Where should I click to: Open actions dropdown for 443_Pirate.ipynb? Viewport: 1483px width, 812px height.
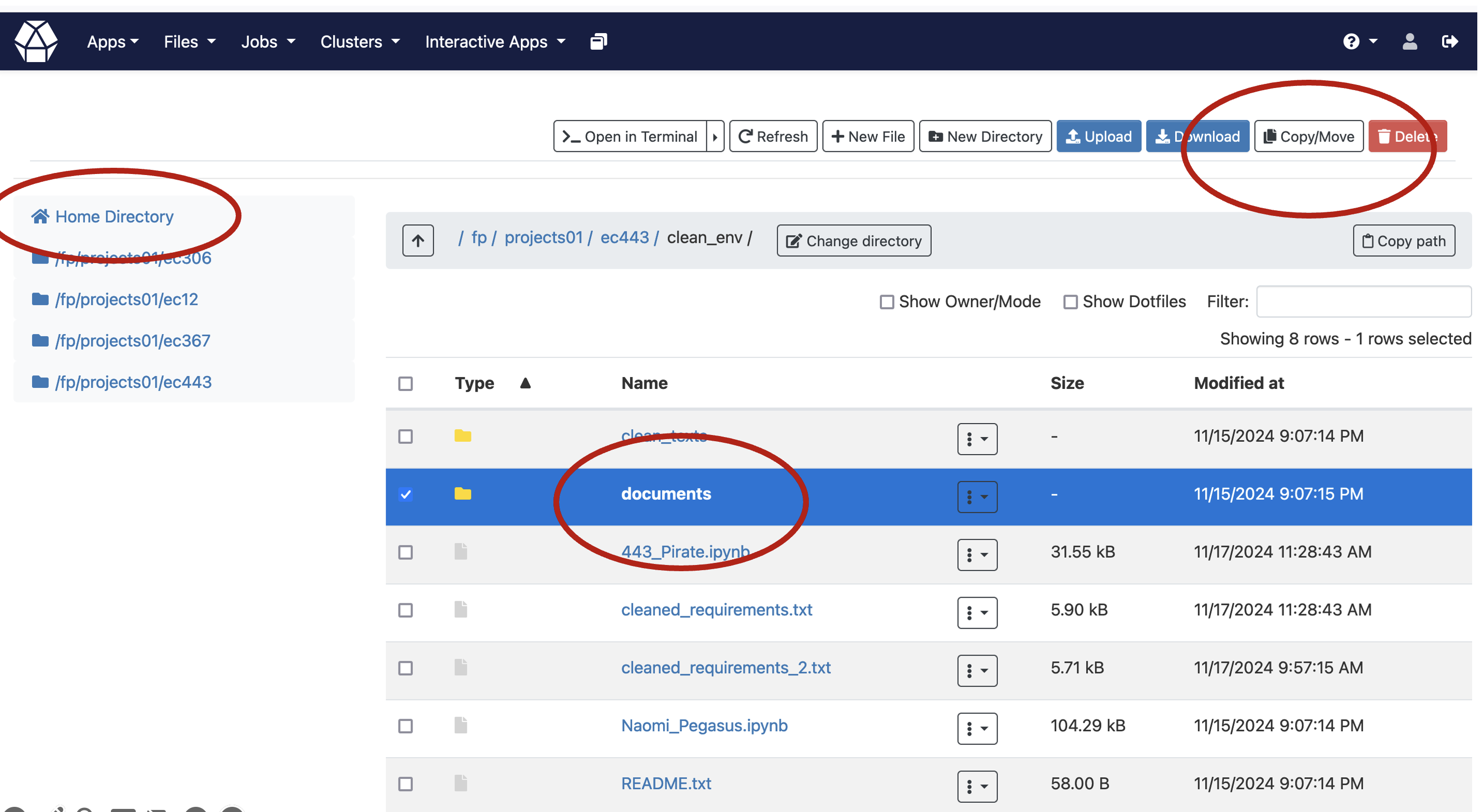977,555
